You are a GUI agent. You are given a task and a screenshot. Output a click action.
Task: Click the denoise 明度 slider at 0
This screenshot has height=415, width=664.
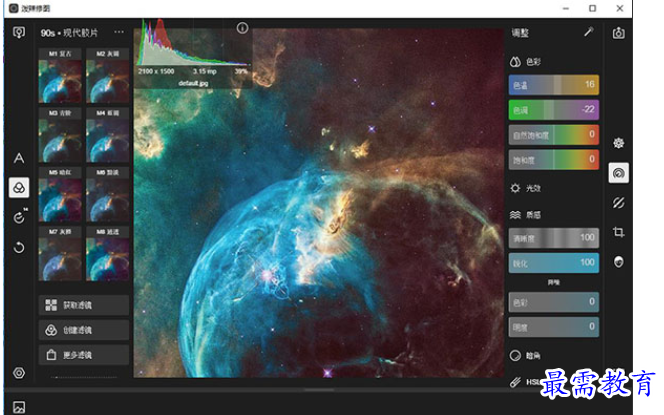(554, 327)
